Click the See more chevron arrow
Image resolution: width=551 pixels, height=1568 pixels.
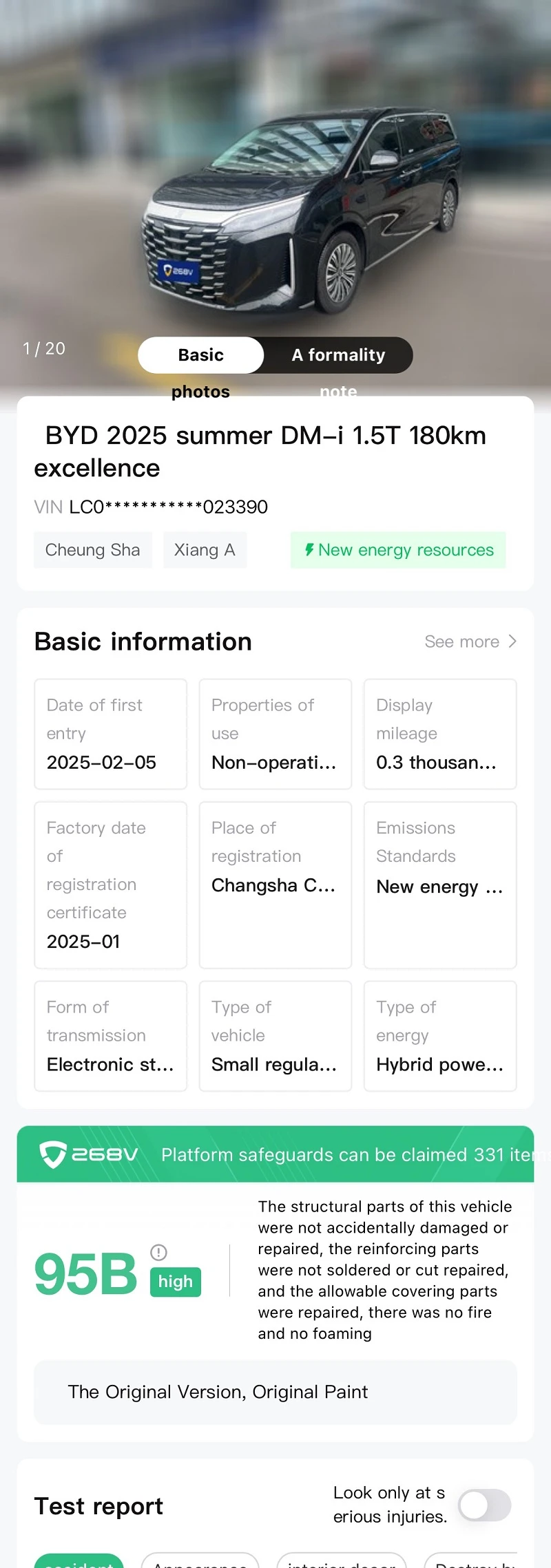click(x=512, y=642)
